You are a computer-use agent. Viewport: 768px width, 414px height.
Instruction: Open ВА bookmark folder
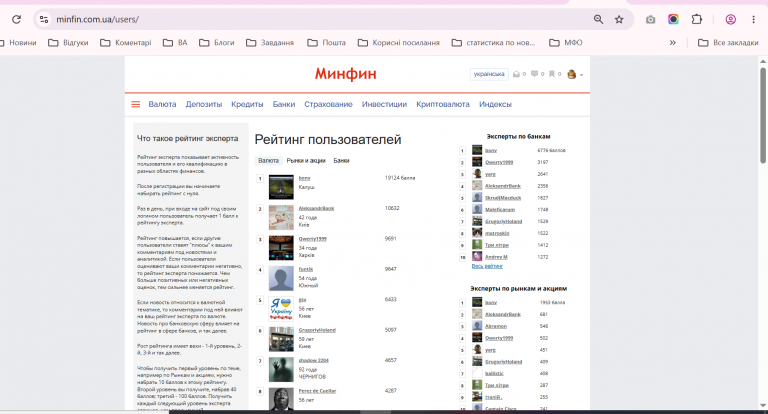coord(175,43)
